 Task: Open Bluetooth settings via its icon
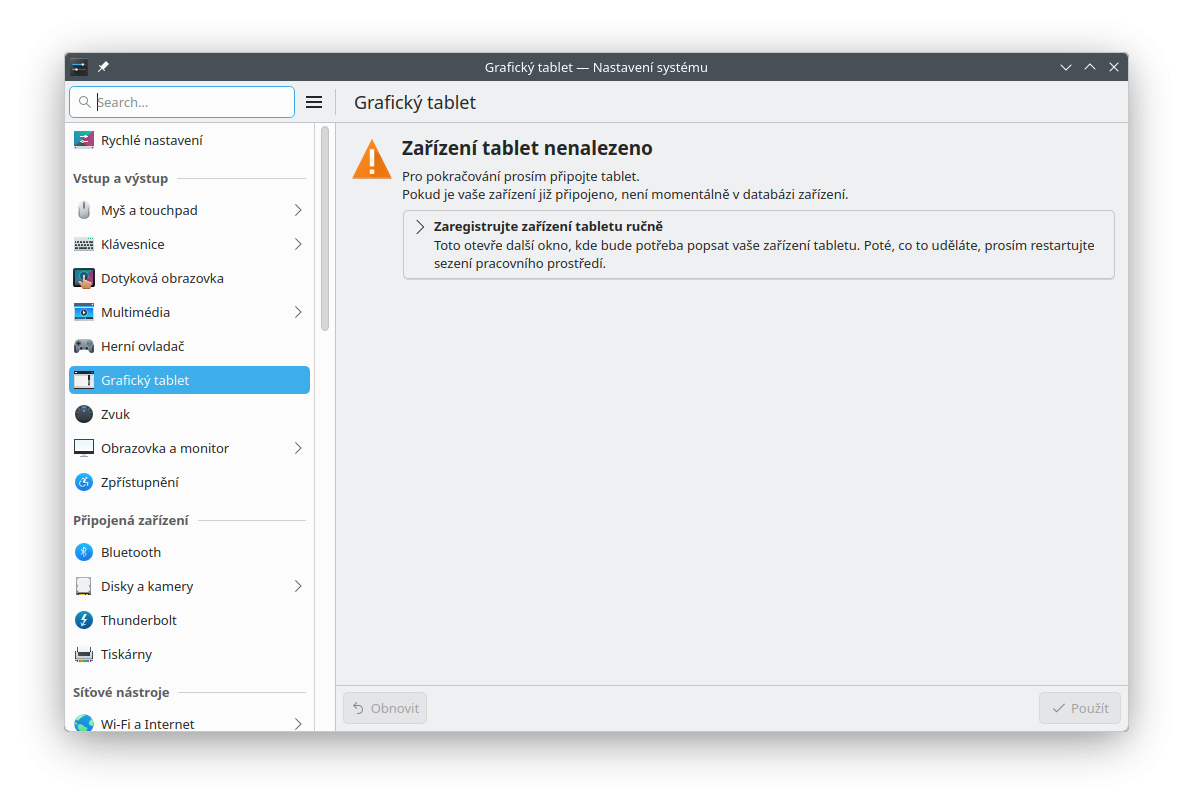click(84, 552)
